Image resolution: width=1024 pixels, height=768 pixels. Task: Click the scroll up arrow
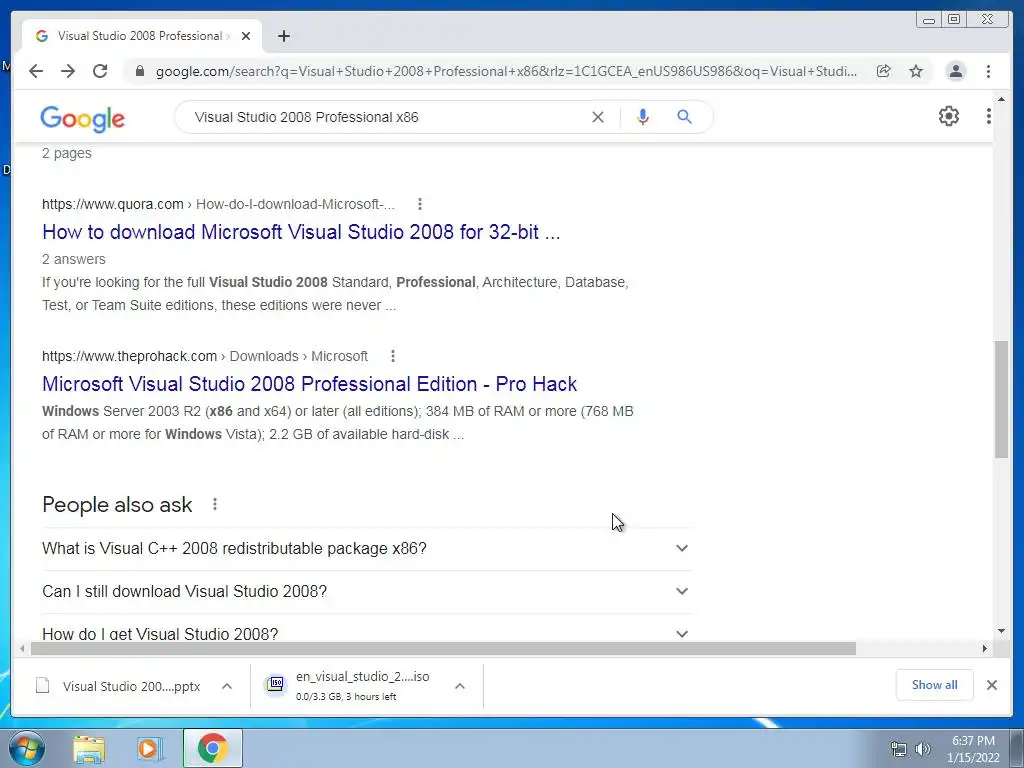click(x=1001, y=99)
